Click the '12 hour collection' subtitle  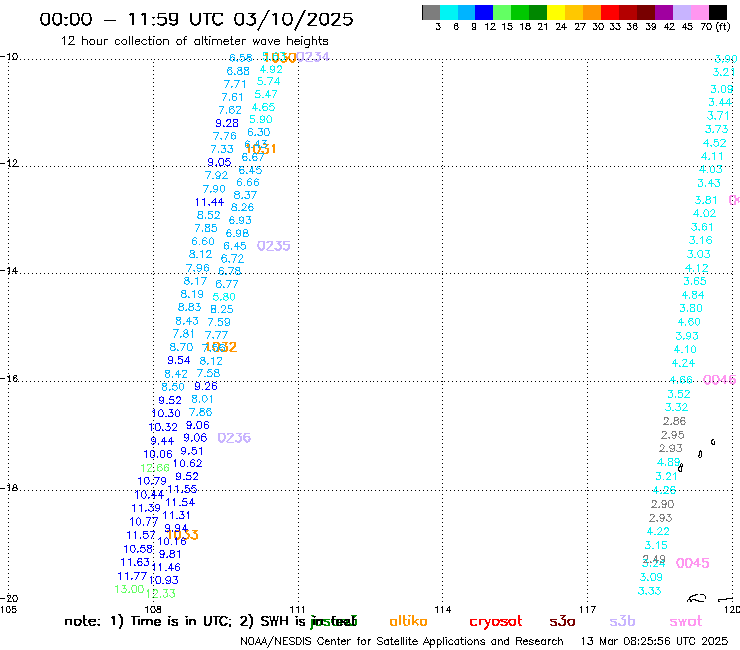point(194,41)
